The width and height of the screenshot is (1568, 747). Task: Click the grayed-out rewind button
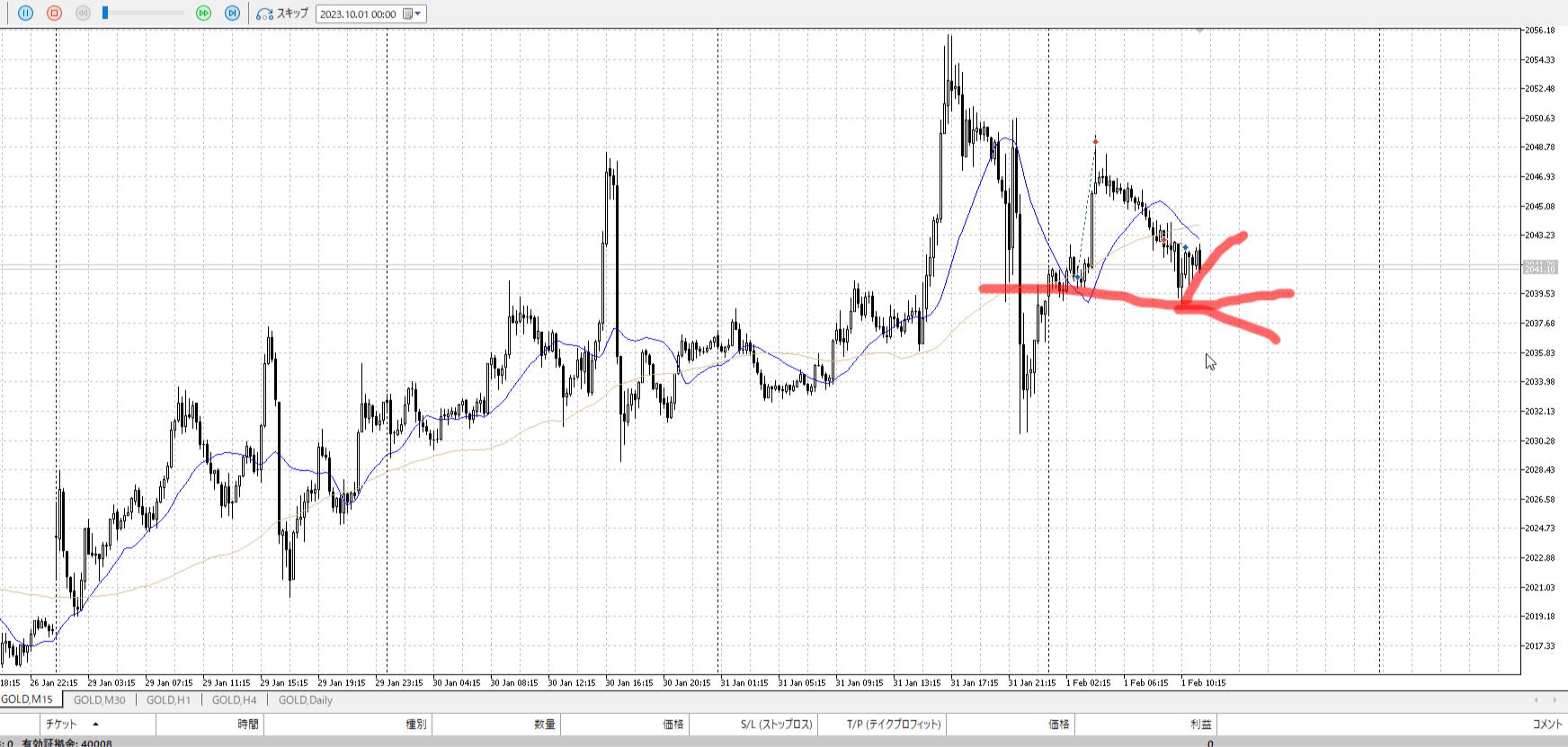click(83, 13)
